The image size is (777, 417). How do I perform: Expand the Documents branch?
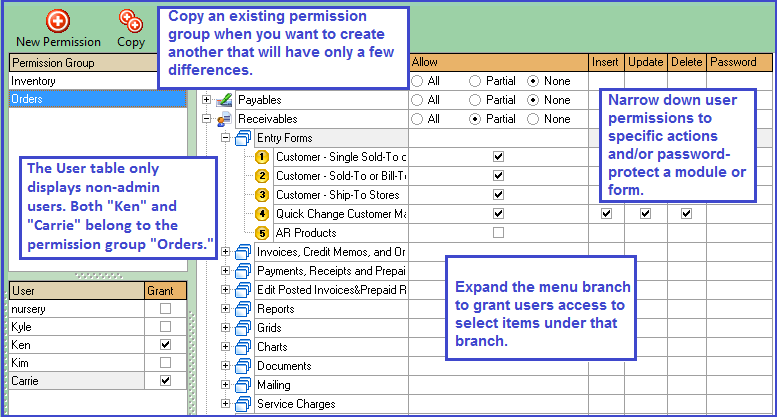225,365
